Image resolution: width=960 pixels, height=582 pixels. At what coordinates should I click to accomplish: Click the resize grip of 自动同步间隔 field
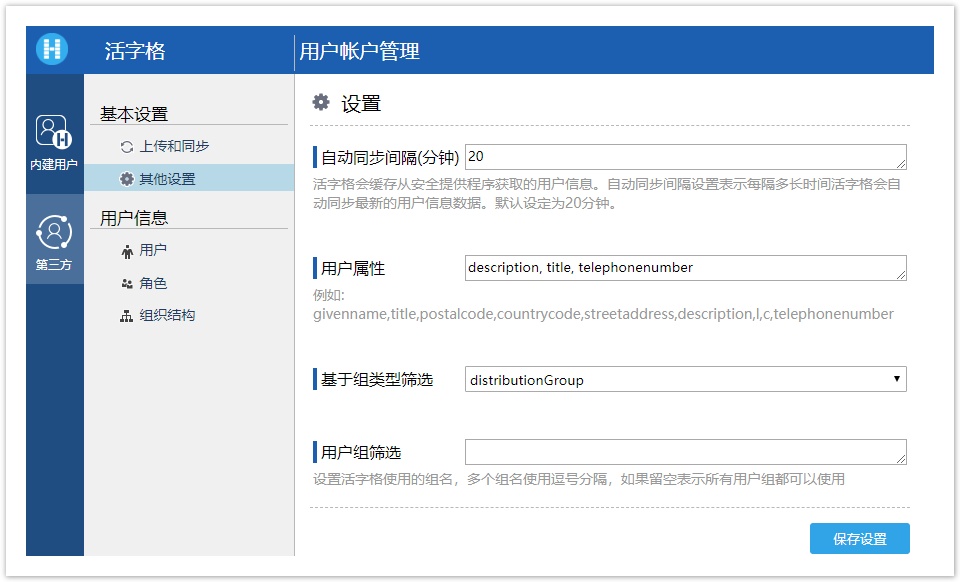(901, 164)
